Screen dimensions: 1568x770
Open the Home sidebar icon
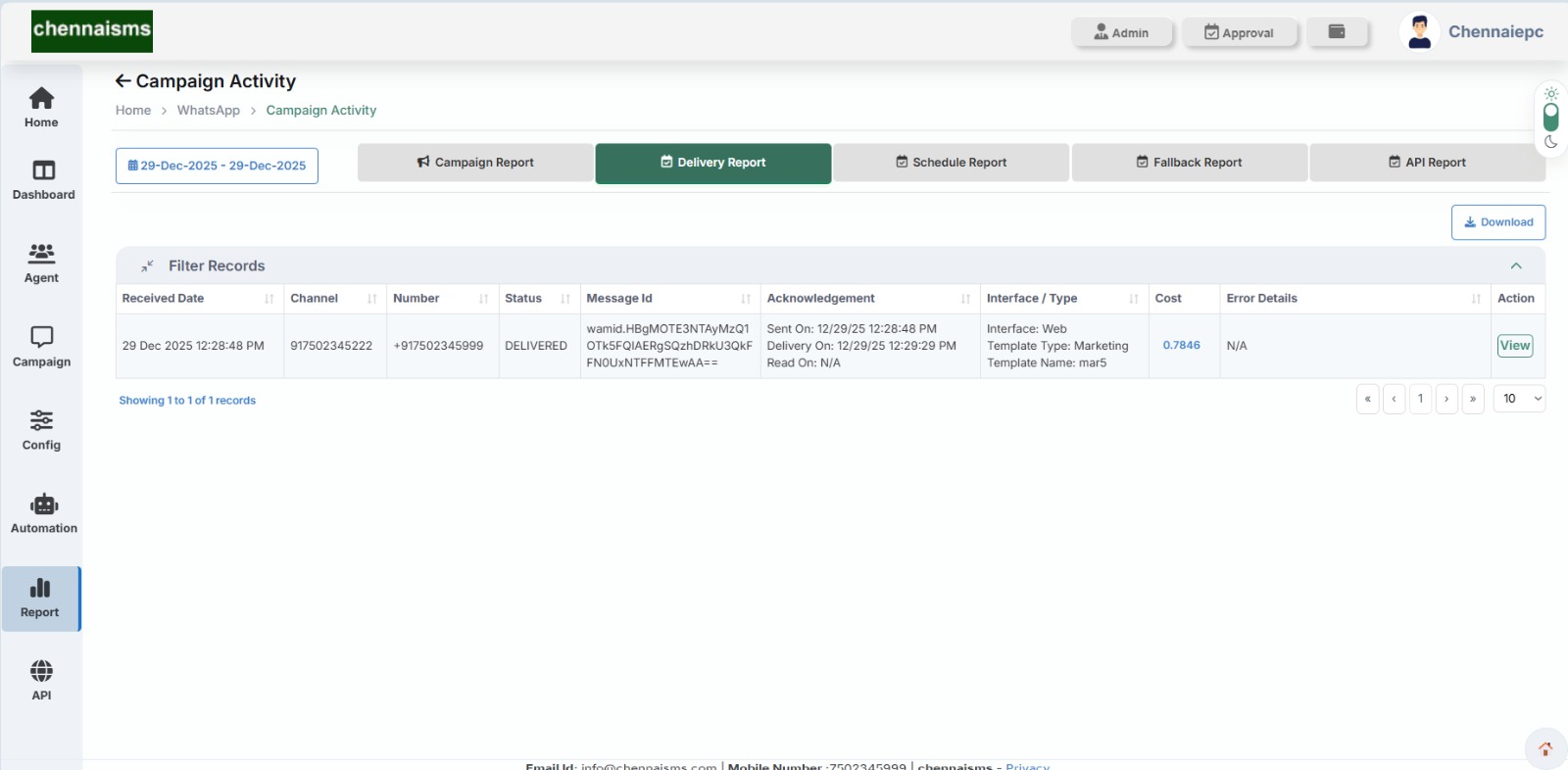click(41, 99)
